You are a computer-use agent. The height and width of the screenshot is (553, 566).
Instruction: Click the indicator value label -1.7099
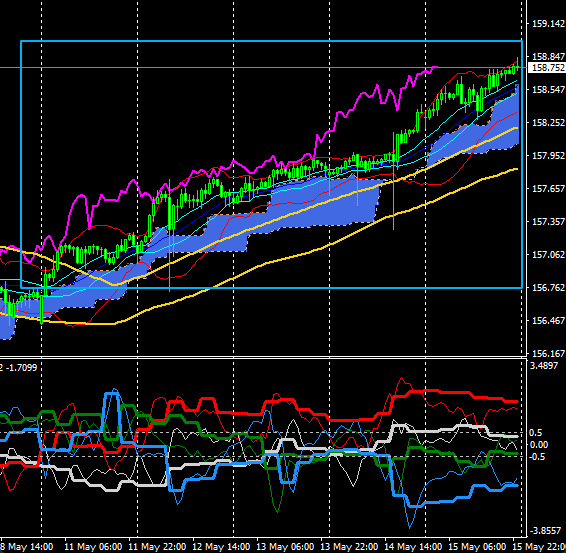coord(22,368)
